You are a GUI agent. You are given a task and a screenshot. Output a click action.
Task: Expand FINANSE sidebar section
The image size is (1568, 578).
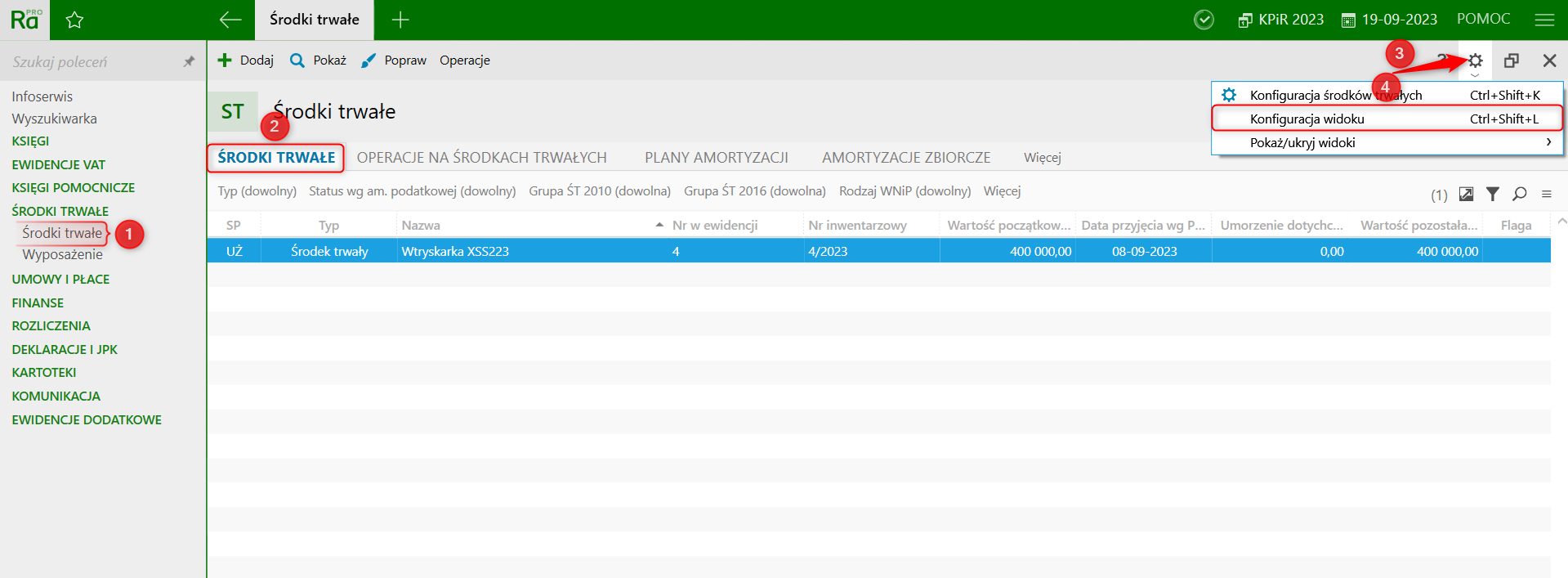(38, 302)
